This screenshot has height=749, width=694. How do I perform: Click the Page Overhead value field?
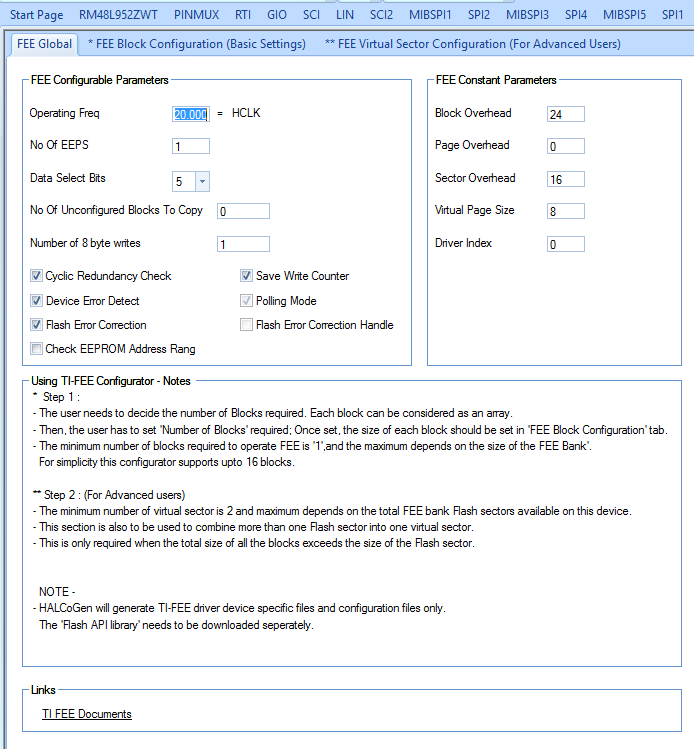[566, 146]
